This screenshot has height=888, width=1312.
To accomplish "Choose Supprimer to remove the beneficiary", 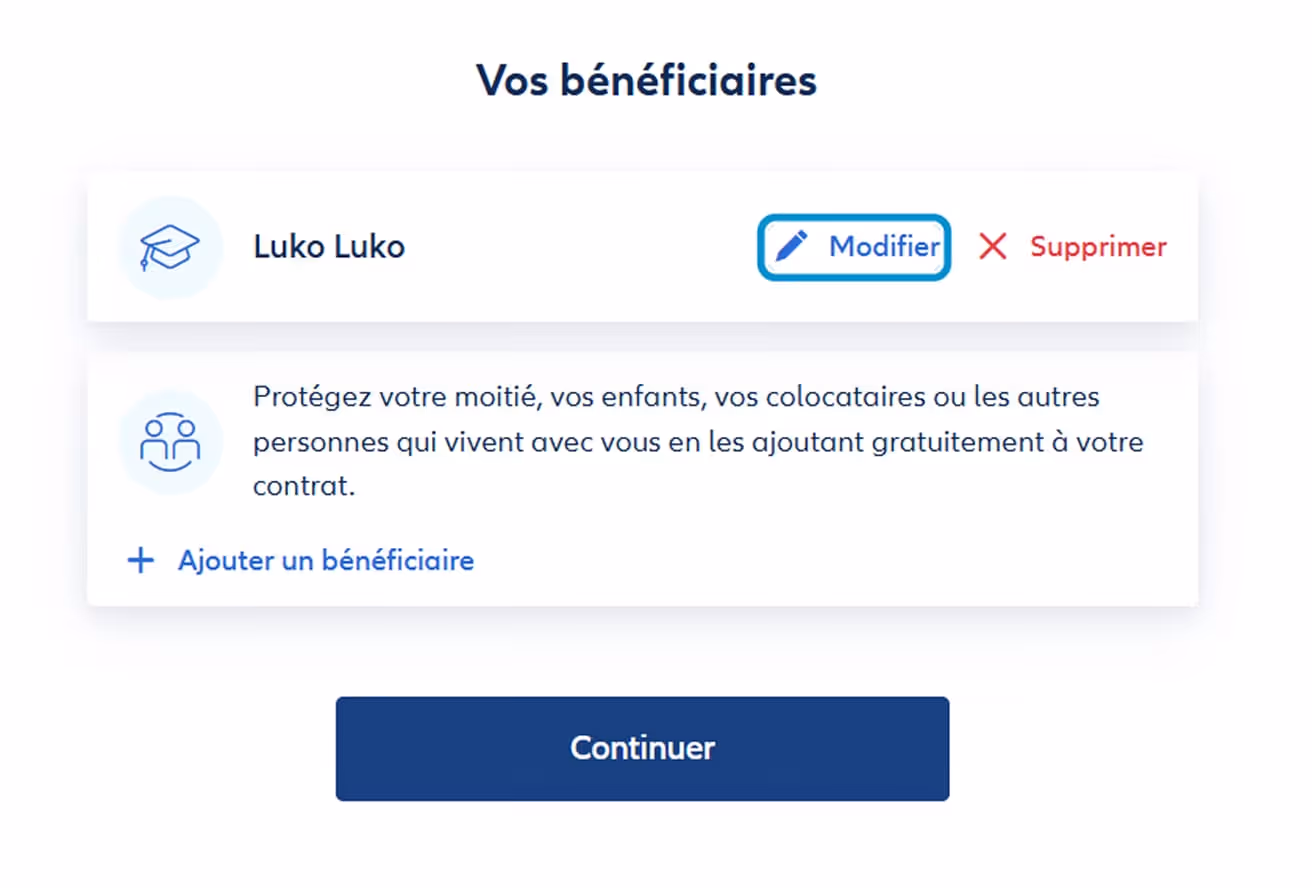I will [1097, 247].
